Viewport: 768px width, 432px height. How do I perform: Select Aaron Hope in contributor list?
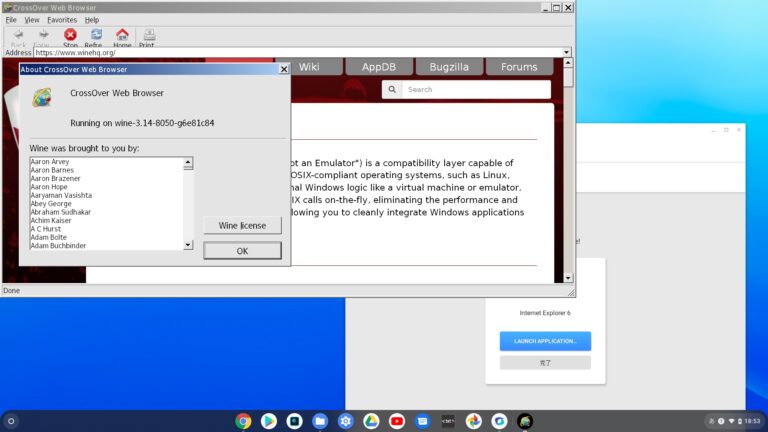pos(49,187)
